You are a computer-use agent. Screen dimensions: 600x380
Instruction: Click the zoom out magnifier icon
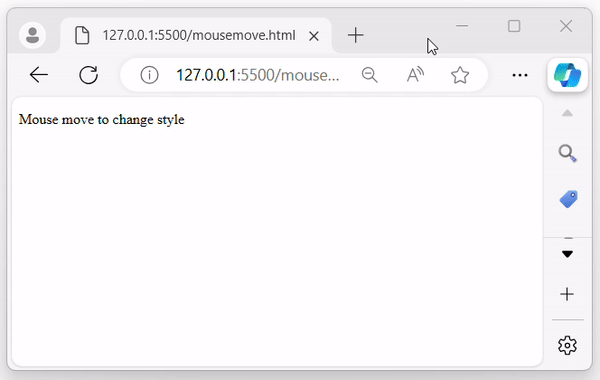point(370,75)
